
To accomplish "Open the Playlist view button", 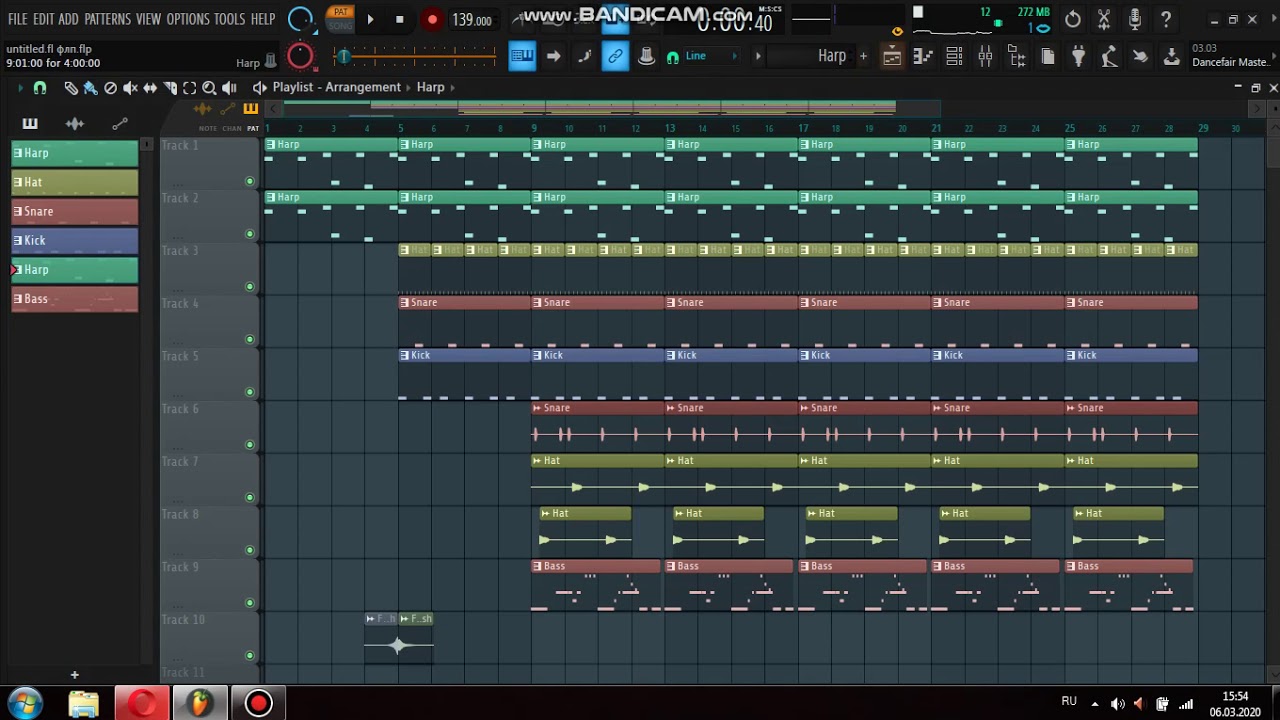I will 892,57.
